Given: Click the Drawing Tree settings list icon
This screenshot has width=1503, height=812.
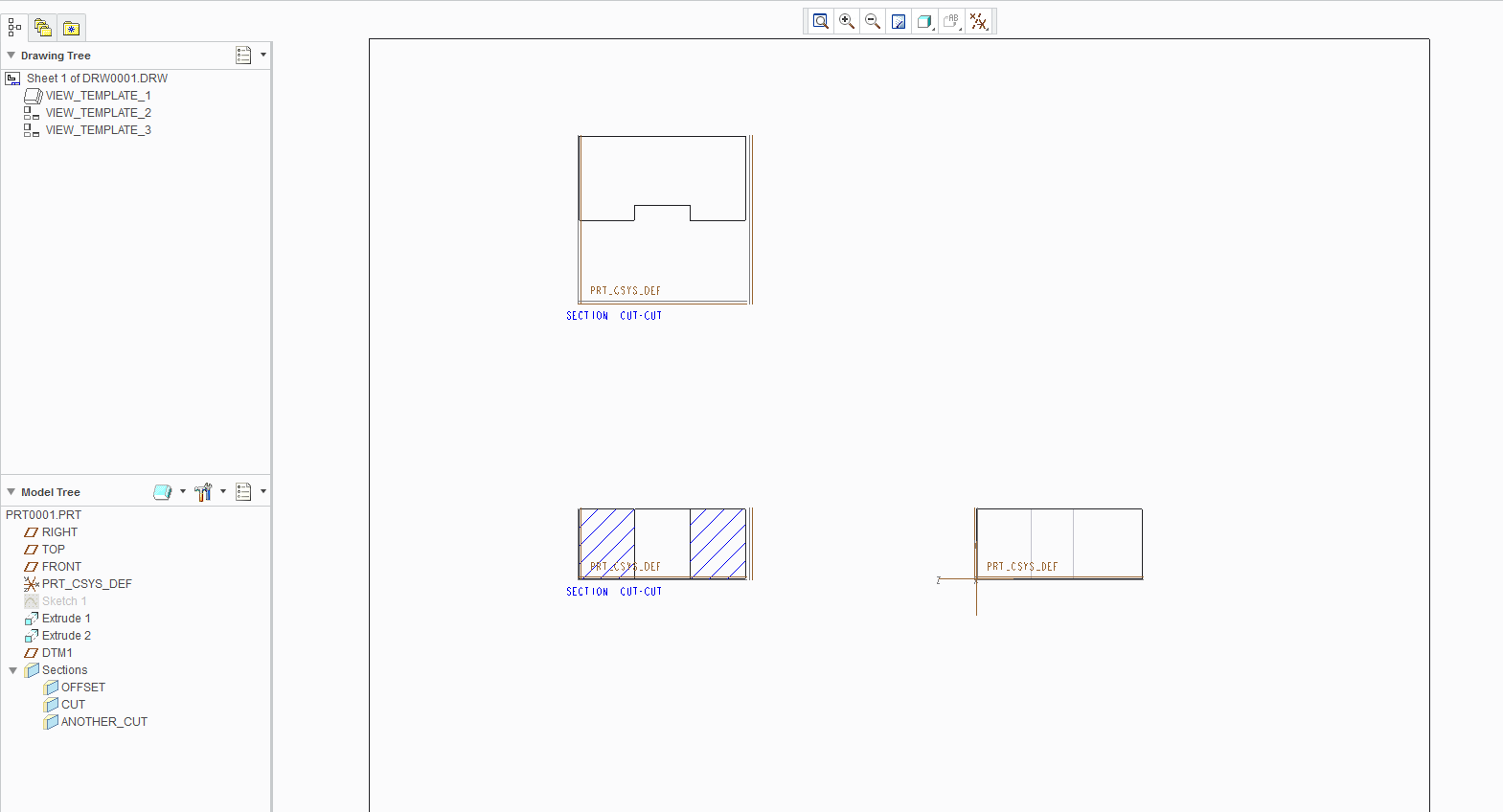Looking at the screenshot, I should 243,56.
